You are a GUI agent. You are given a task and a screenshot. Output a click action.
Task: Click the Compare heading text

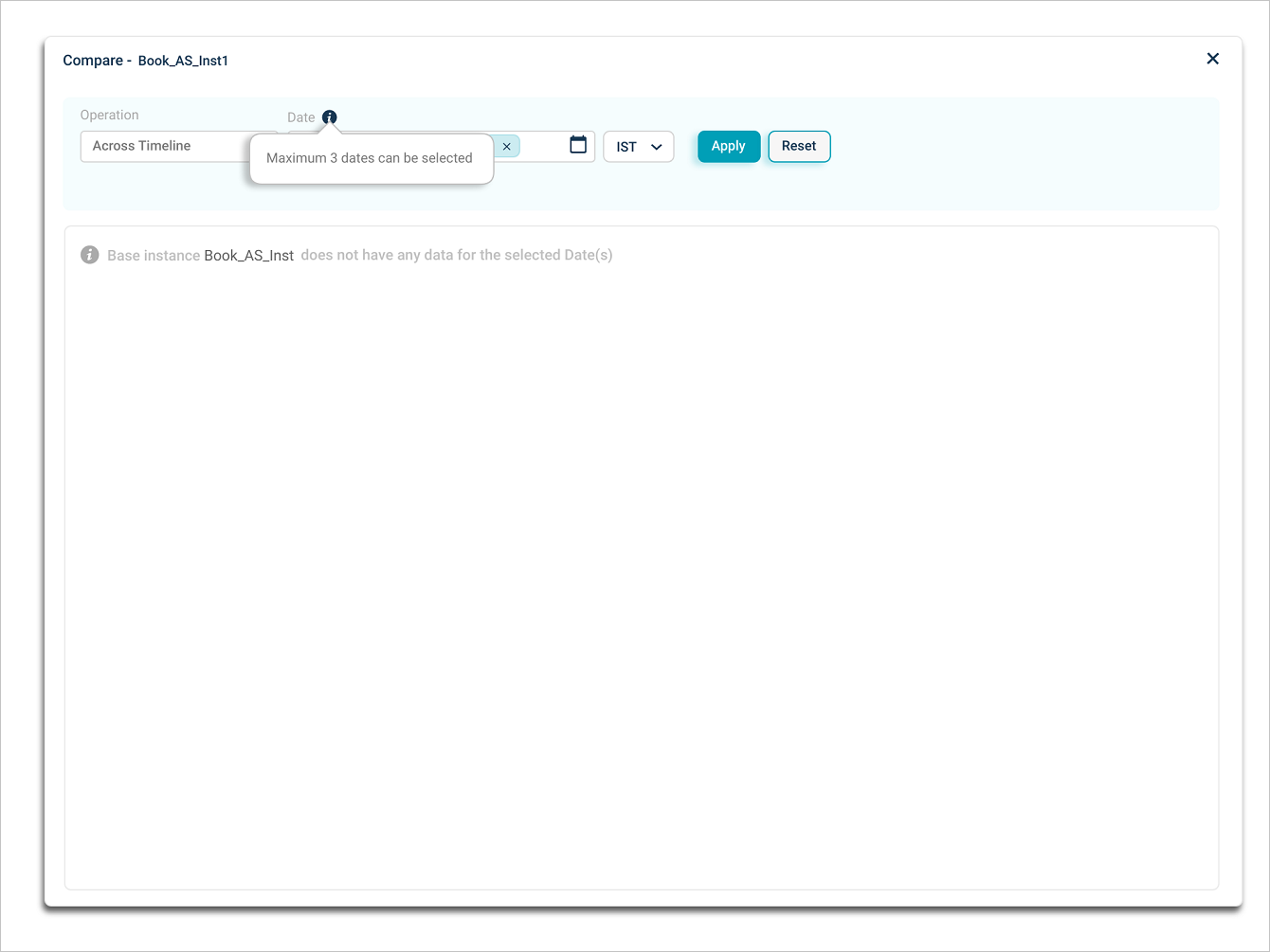pos(93,61)
